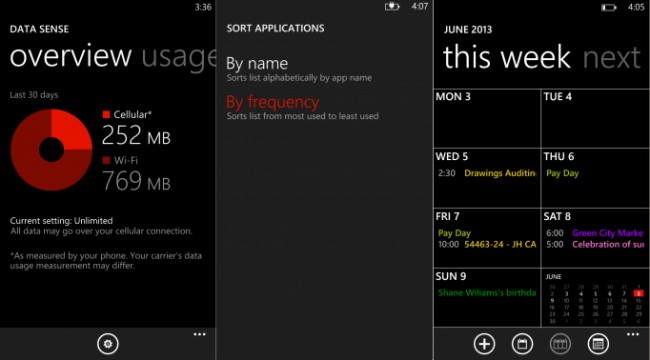Switch to the usage tab
This screenshot has width=650, height=360.
[178, 56]
